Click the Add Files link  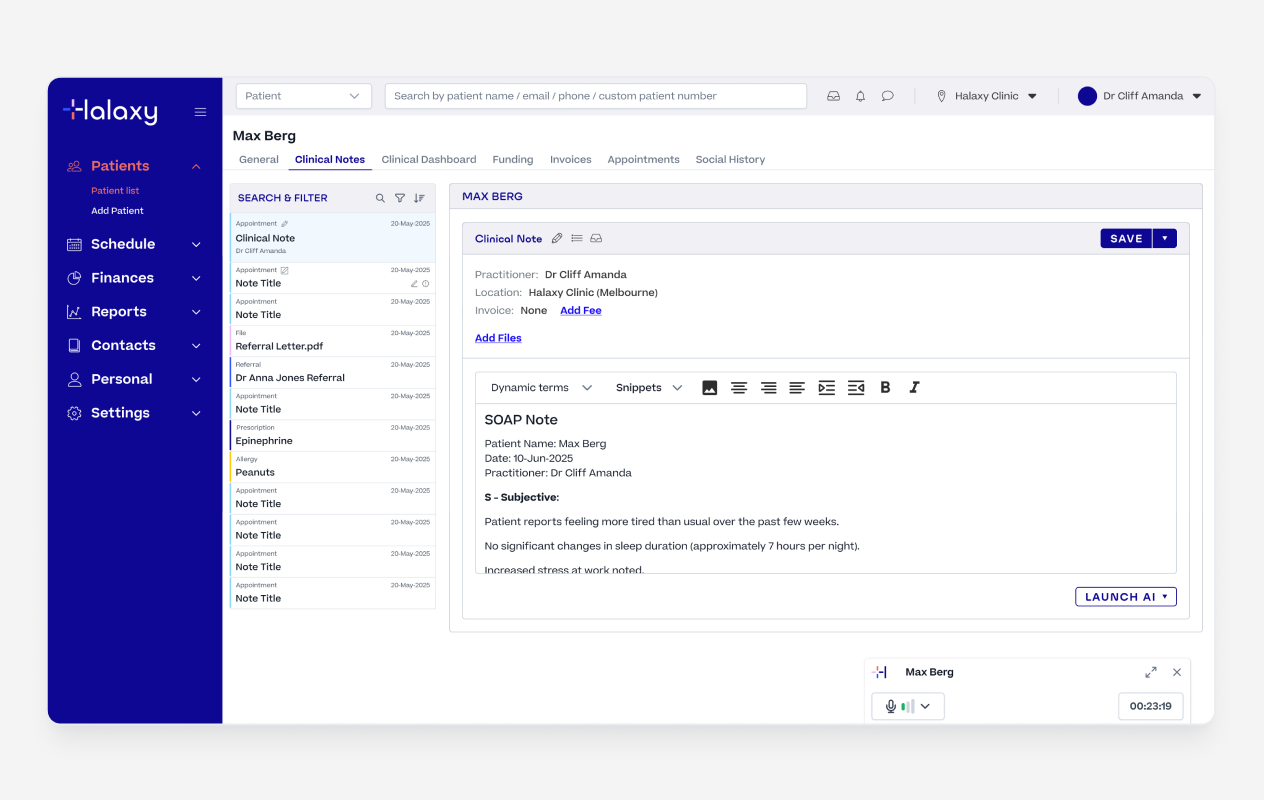click(x=498, y=338)
